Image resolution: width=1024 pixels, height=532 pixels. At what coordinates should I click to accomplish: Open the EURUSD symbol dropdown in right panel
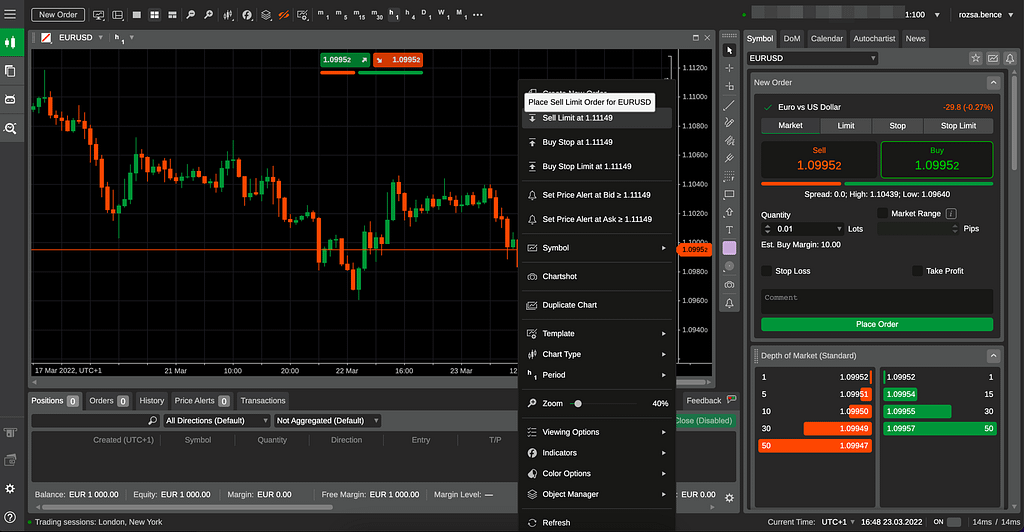click(x=813, y=58)
